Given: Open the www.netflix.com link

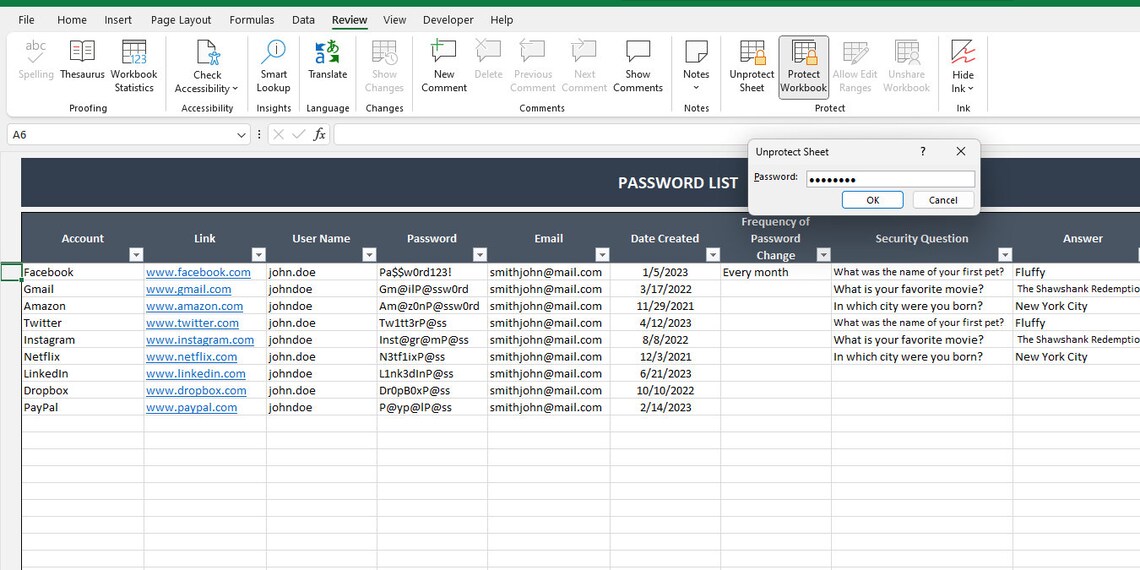Looking at the screenshot, I should point(191,356).
